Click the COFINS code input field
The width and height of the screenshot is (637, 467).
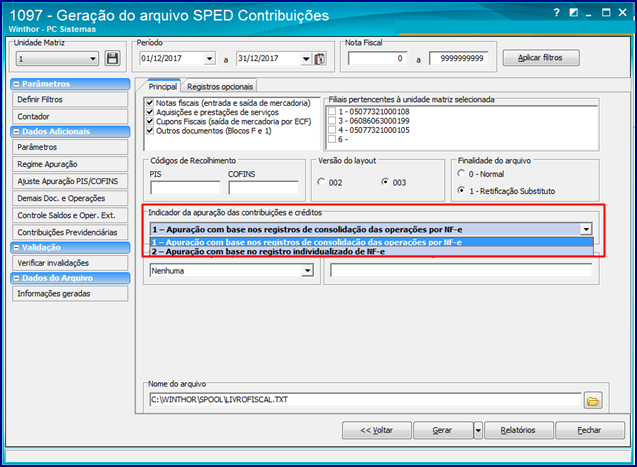pyautogui.click(x=263, y=188)
